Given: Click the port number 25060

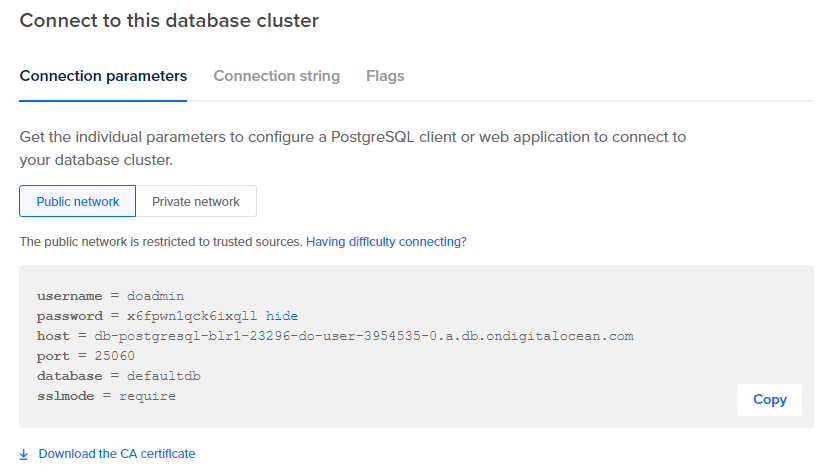Looking at the screenshot, I should pyautogui.click(x=114, y=356).
